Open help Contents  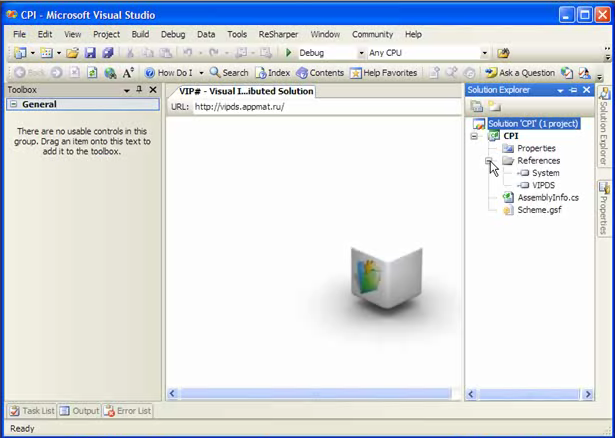click(x=320, y=73)
